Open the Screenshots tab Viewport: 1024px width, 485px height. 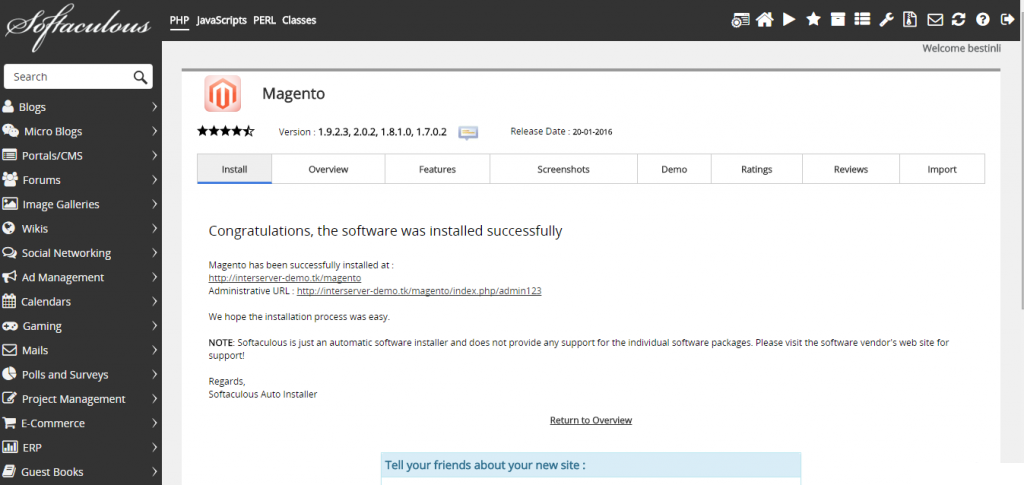pos(564,169)
